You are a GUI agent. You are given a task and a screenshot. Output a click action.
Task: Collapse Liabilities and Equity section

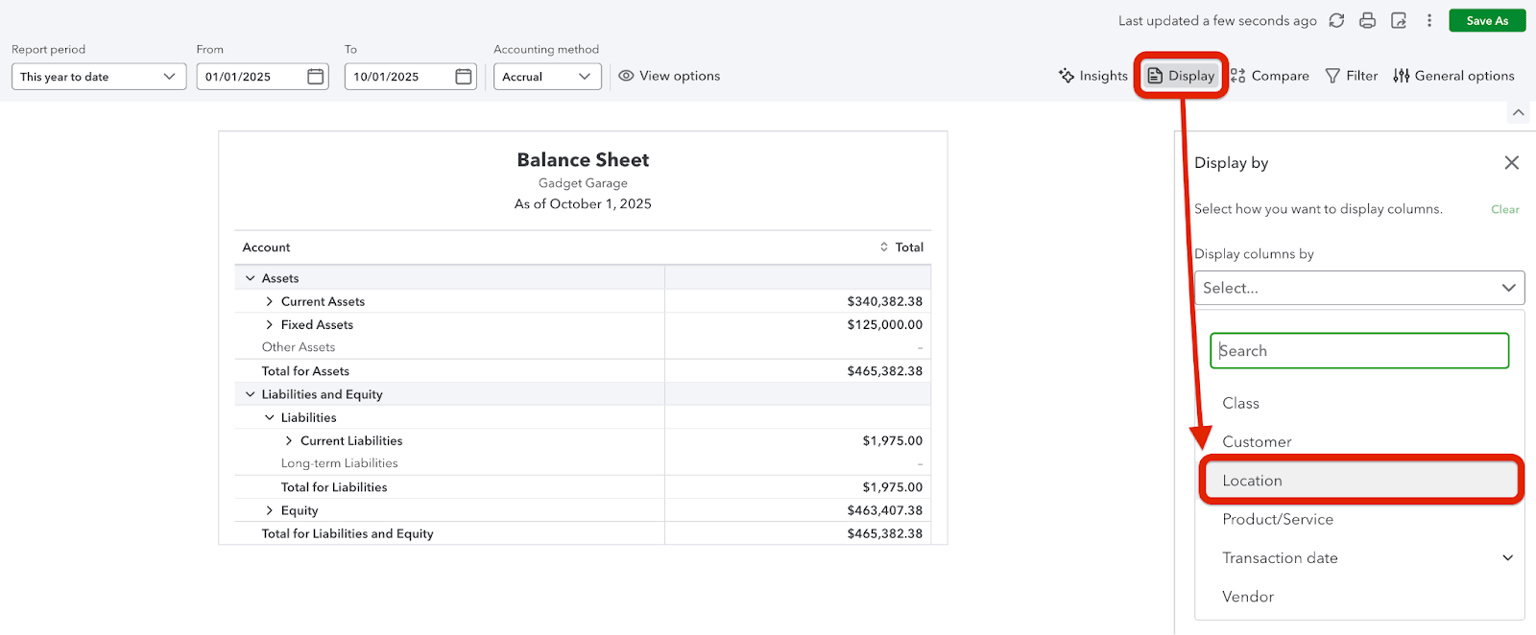250,394
